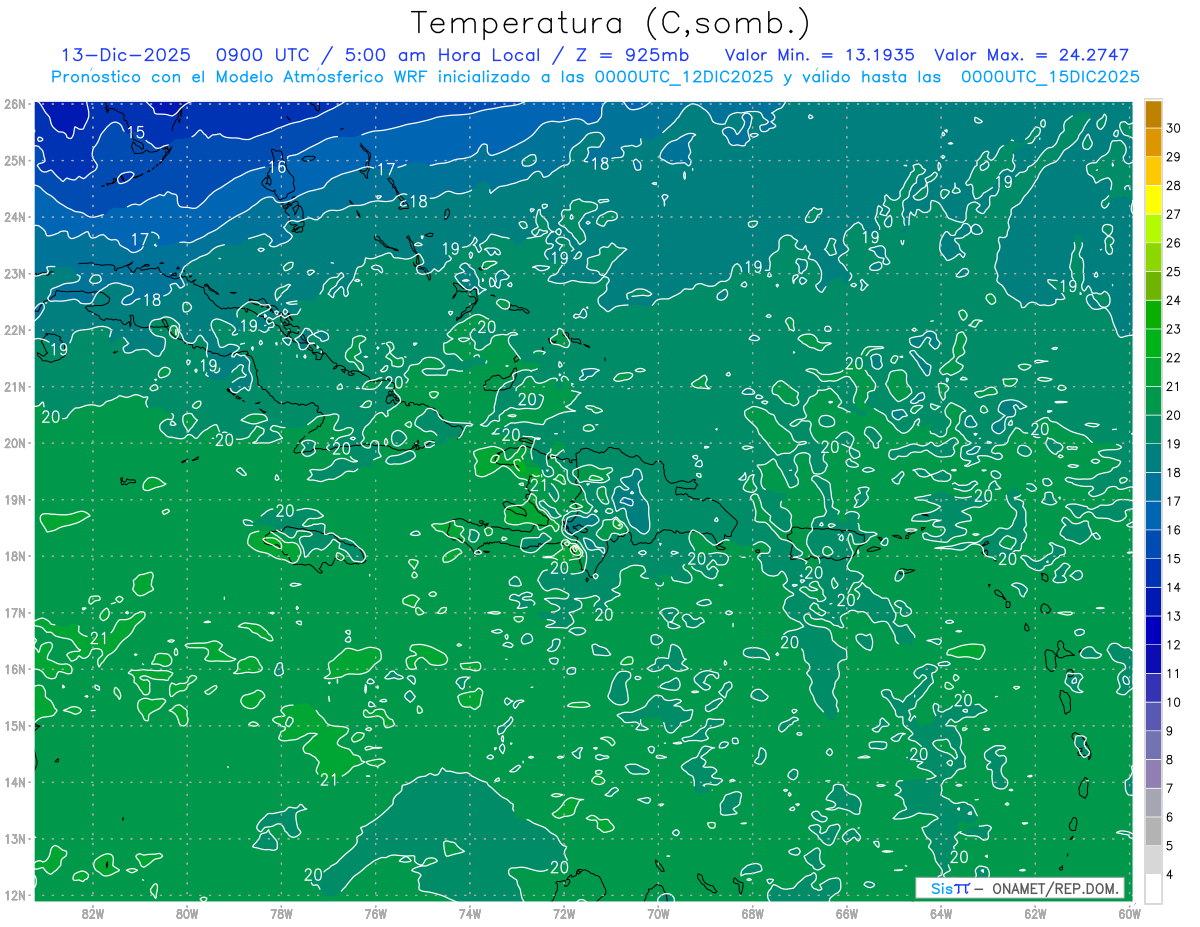Click the teal legend band between 18 and 19
The width and height of the screenshot is (1200, 927).
click(x=1153, y=459)
